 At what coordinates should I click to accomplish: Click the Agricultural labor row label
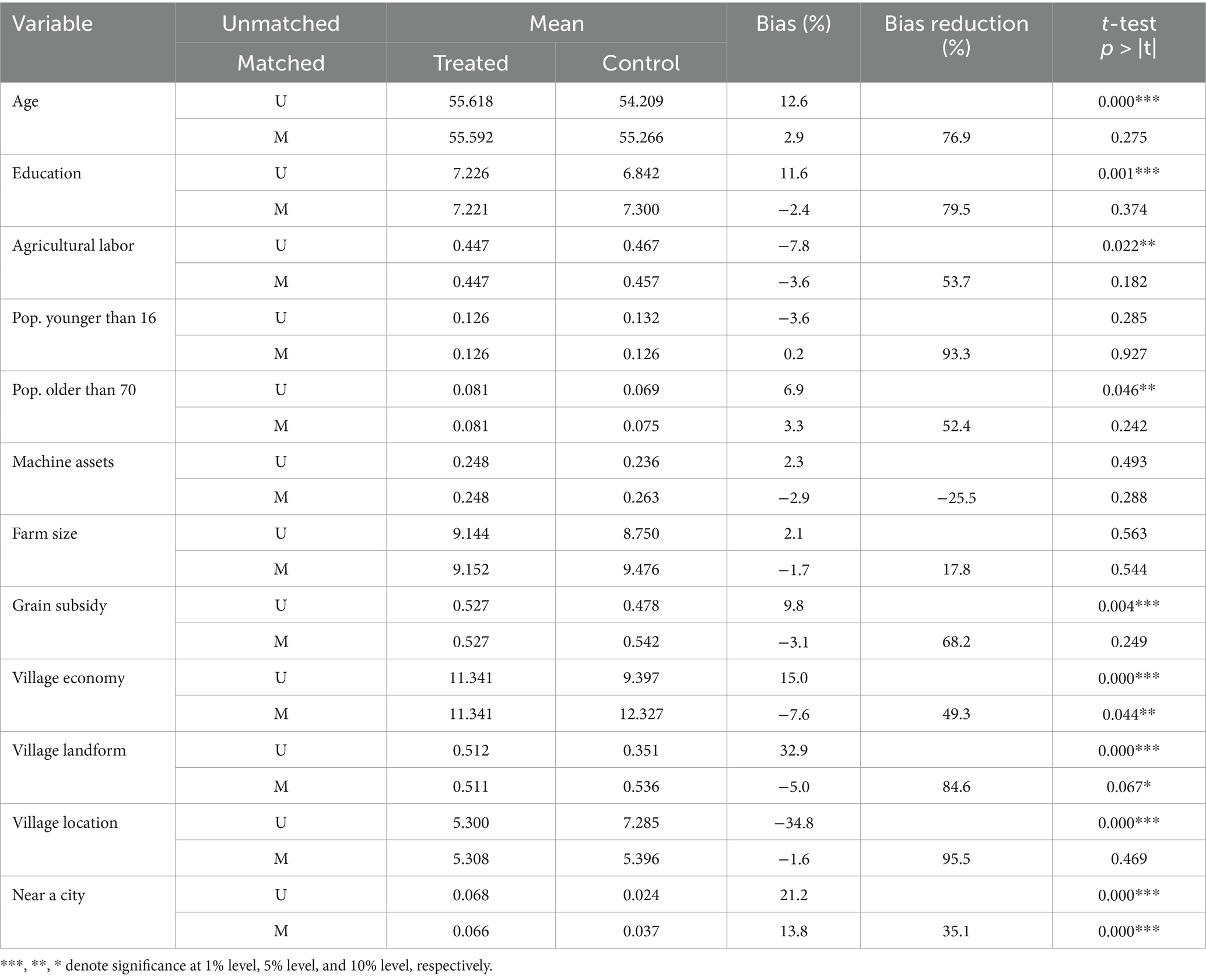point(73,245)
